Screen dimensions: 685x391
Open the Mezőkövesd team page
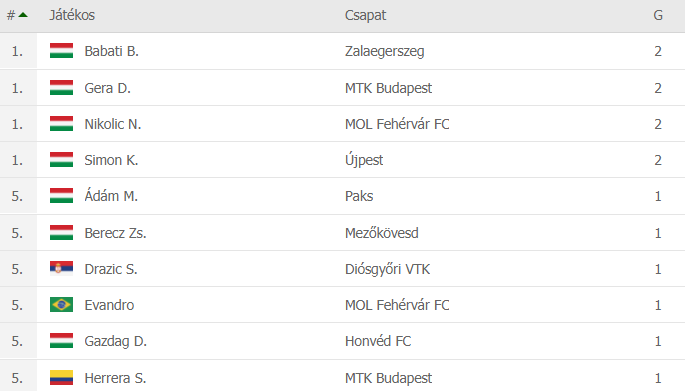(x=381, y=233)
